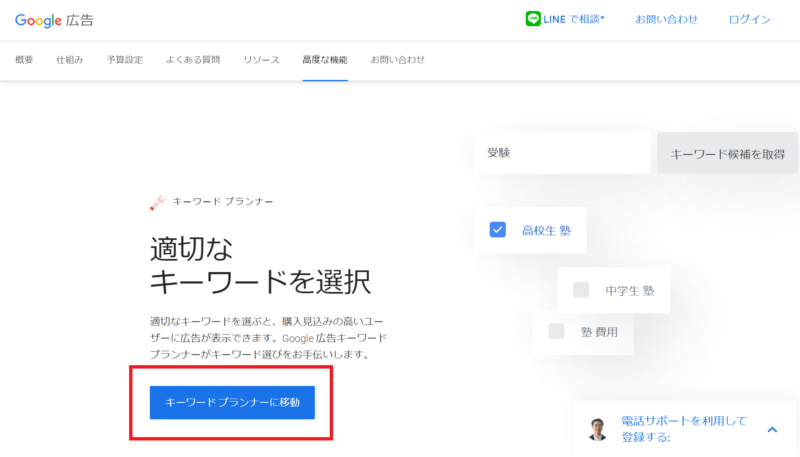Image resolution: width=800 pixels, height=457 pixels.
Task: Click the 高校生 塾 label text
Action: click(546, 231)
